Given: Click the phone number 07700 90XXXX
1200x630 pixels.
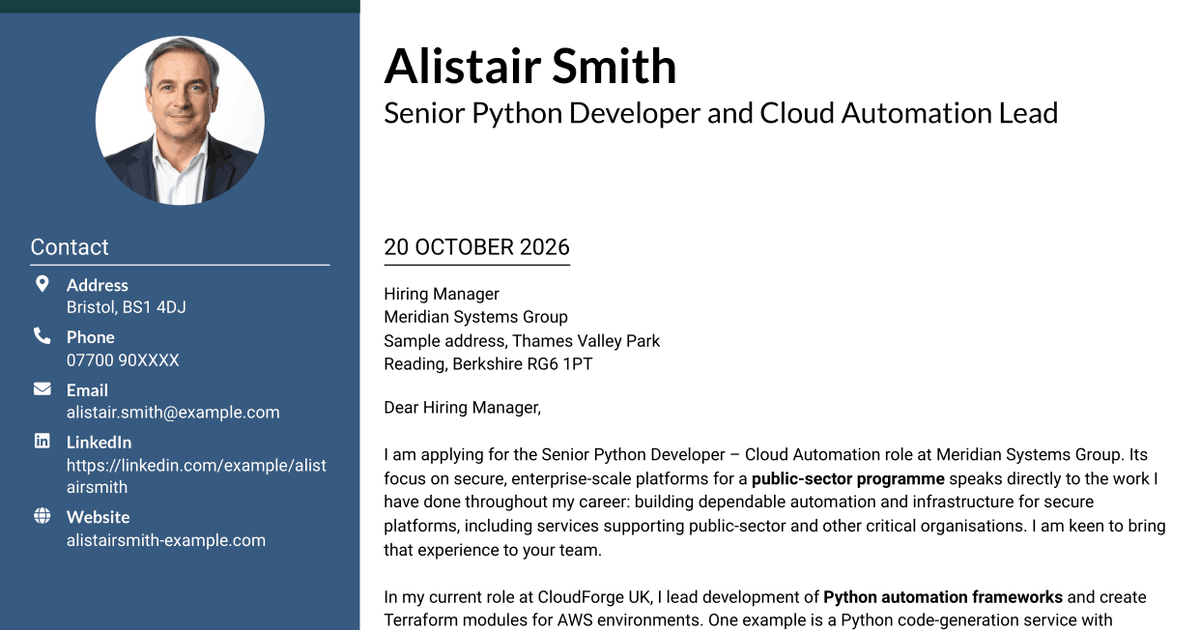Looking at the screenshot, I should point(123,360).
